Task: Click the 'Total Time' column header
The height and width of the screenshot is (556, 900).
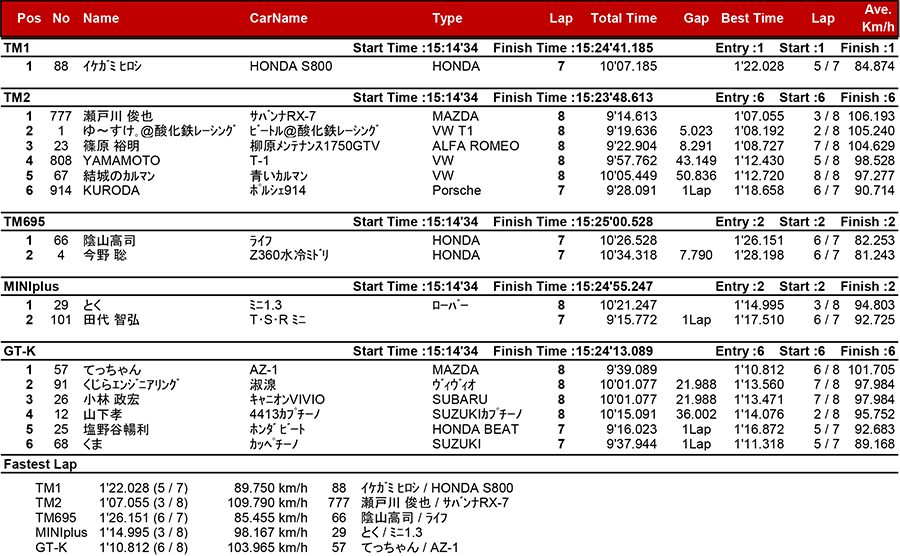Action: coord(623,18)
